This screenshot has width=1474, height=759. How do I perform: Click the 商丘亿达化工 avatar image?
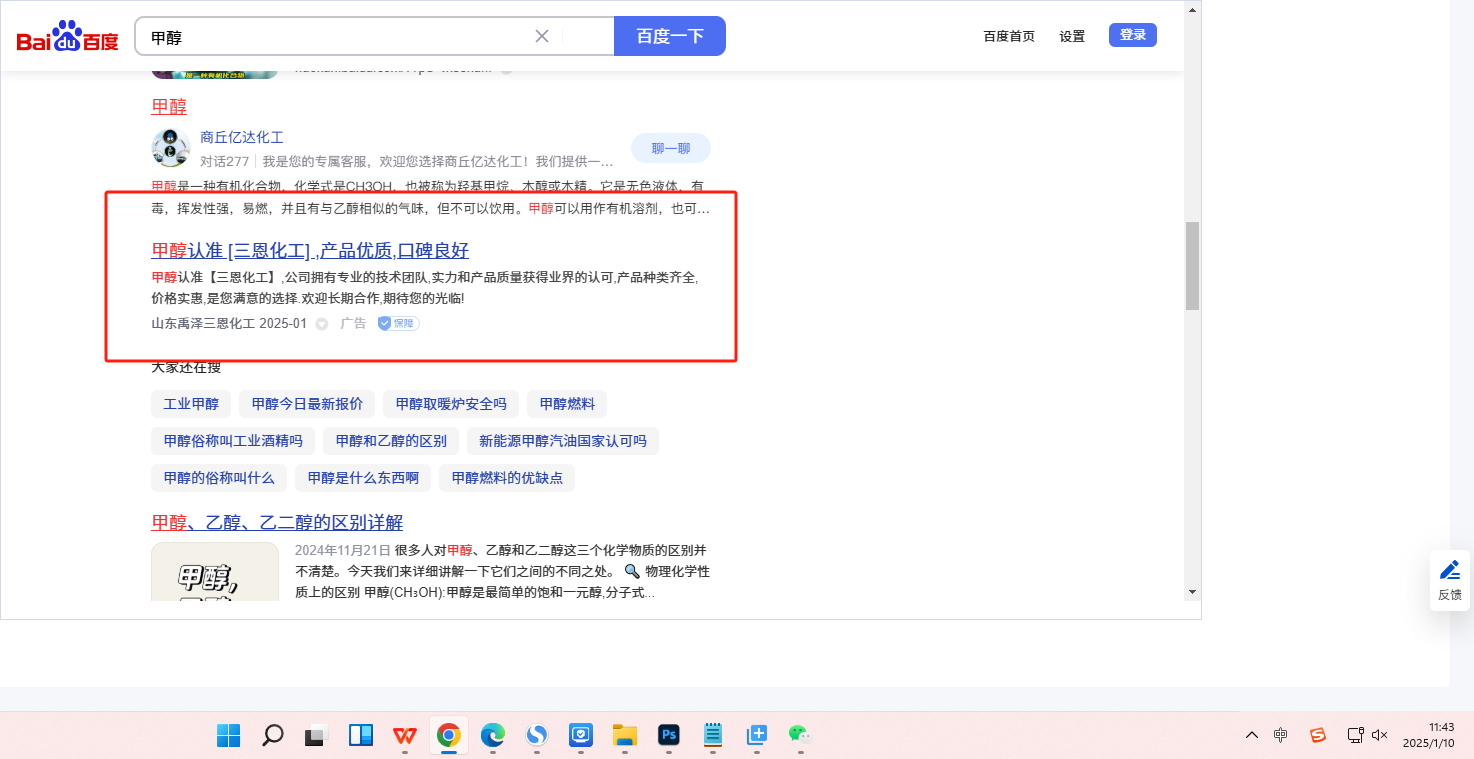tap(170, 148)
